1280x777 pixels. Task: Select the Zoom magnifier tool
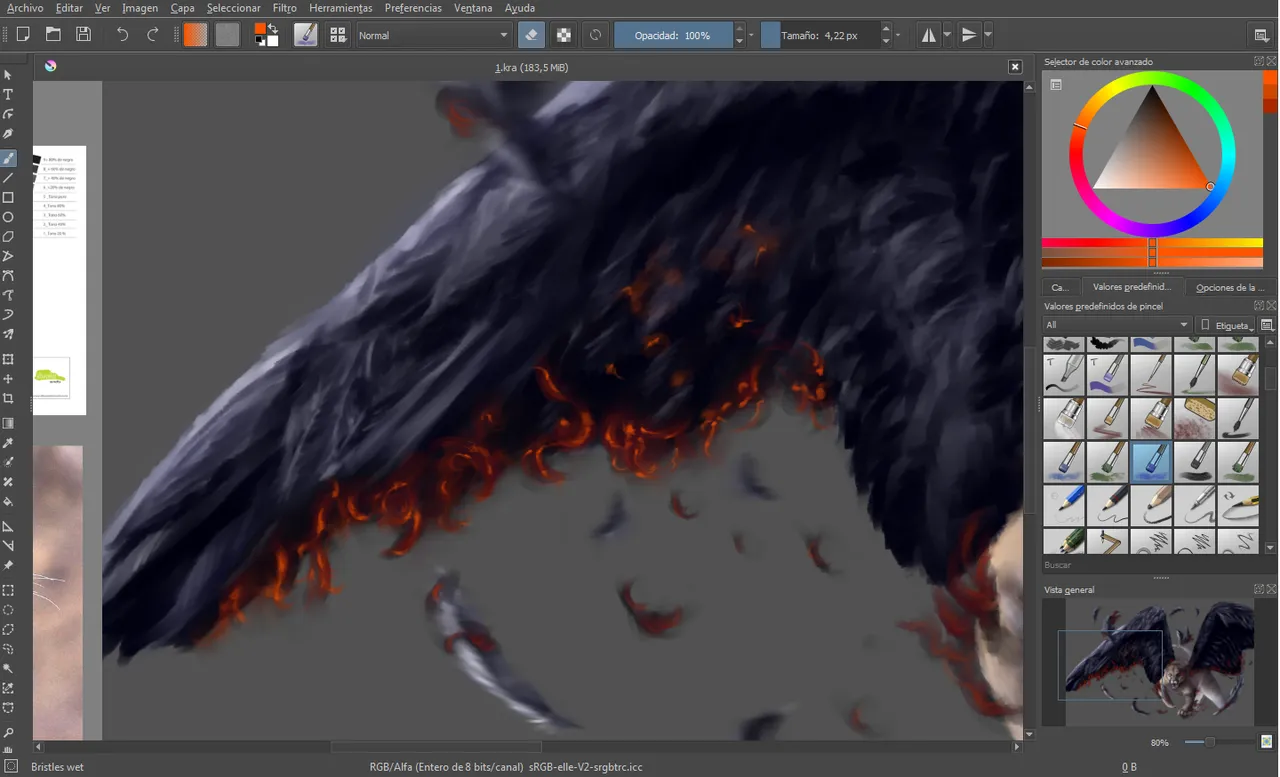(8, 733)
